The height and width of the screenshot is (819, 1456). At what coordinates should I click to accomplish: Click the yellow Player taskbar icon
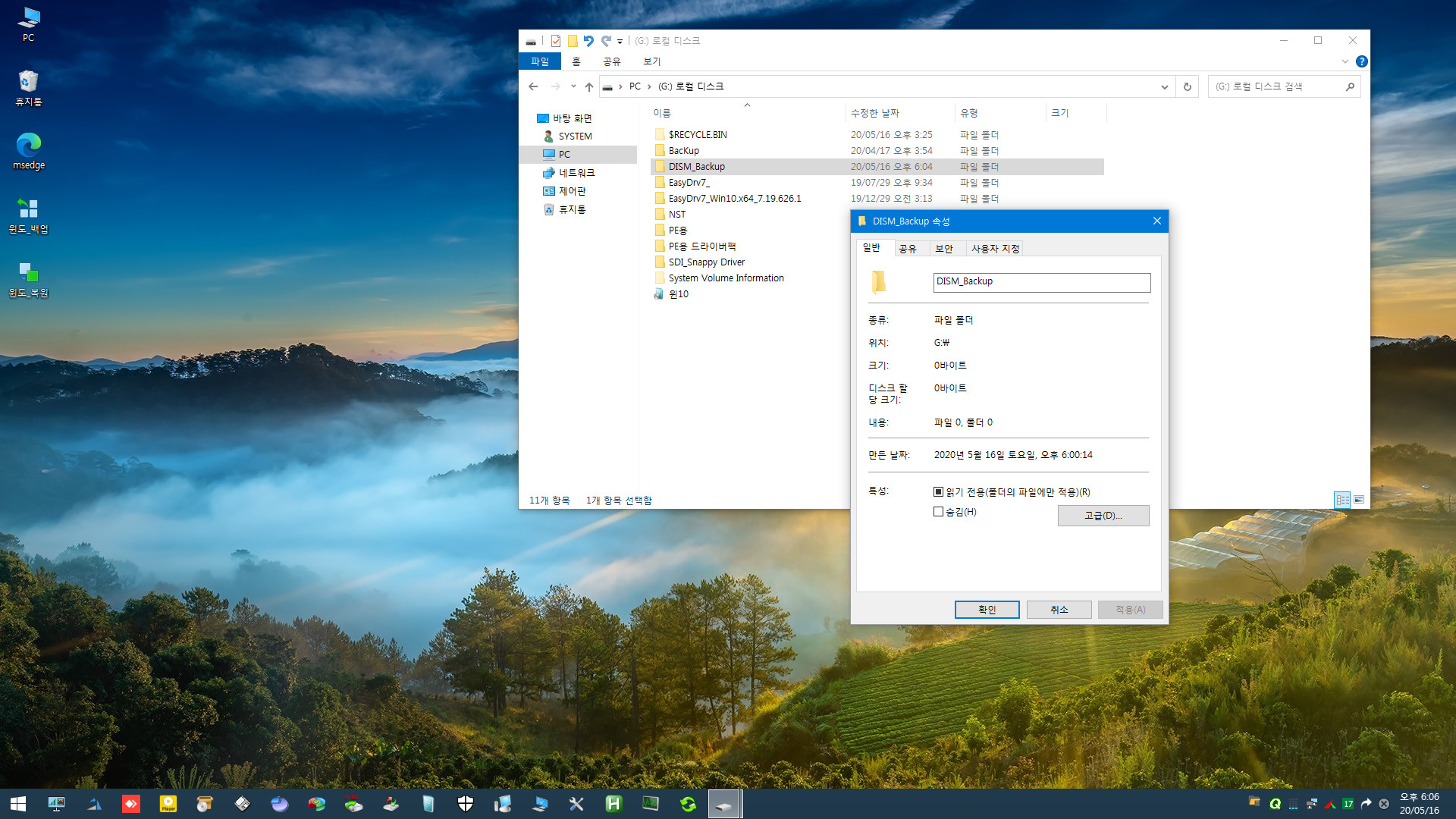click(x=168, y=804)
